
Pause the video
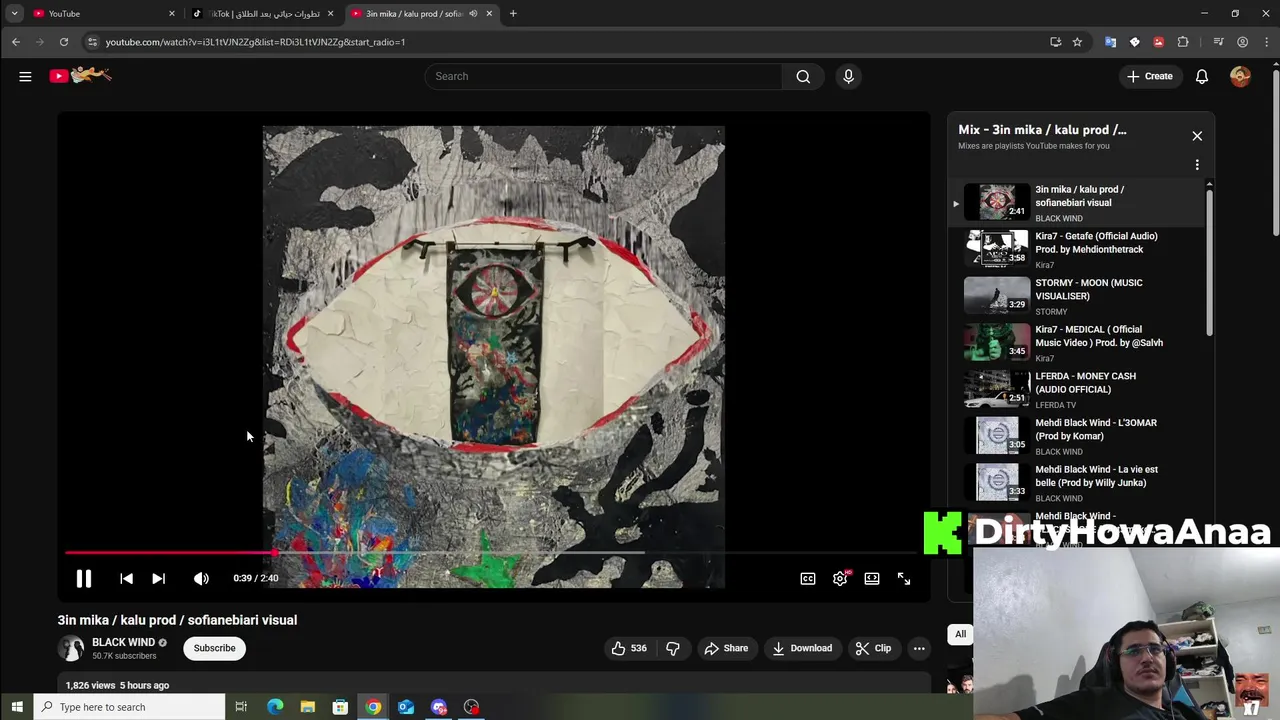coord(84,578)
